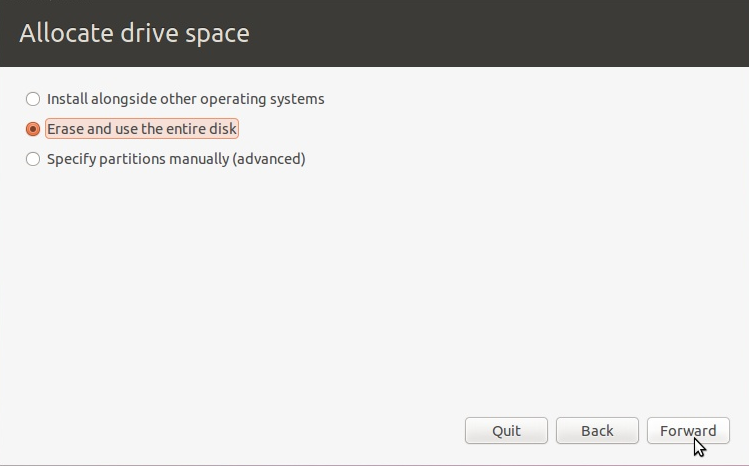Return to the previous installer page via Back
Image resolution: width=749 pixels, height=466 pixels.
[597, 431]
